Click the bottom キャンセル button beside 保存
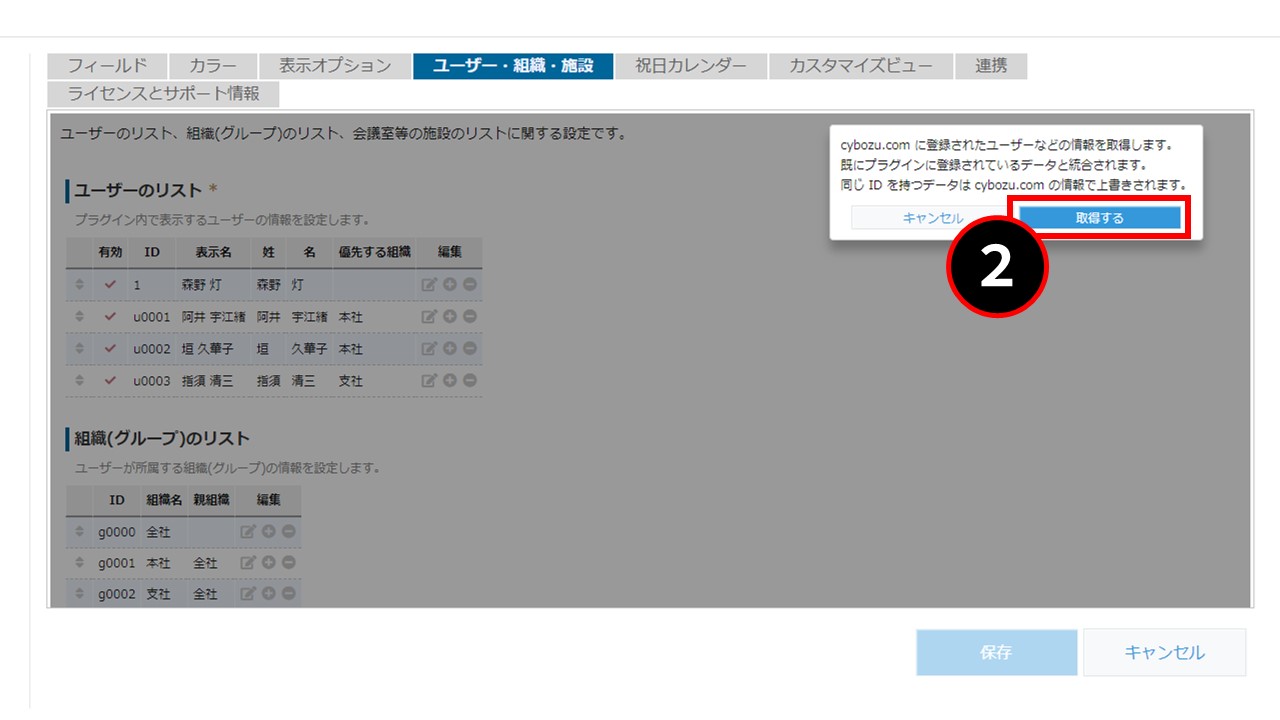 pos(1165,652)
